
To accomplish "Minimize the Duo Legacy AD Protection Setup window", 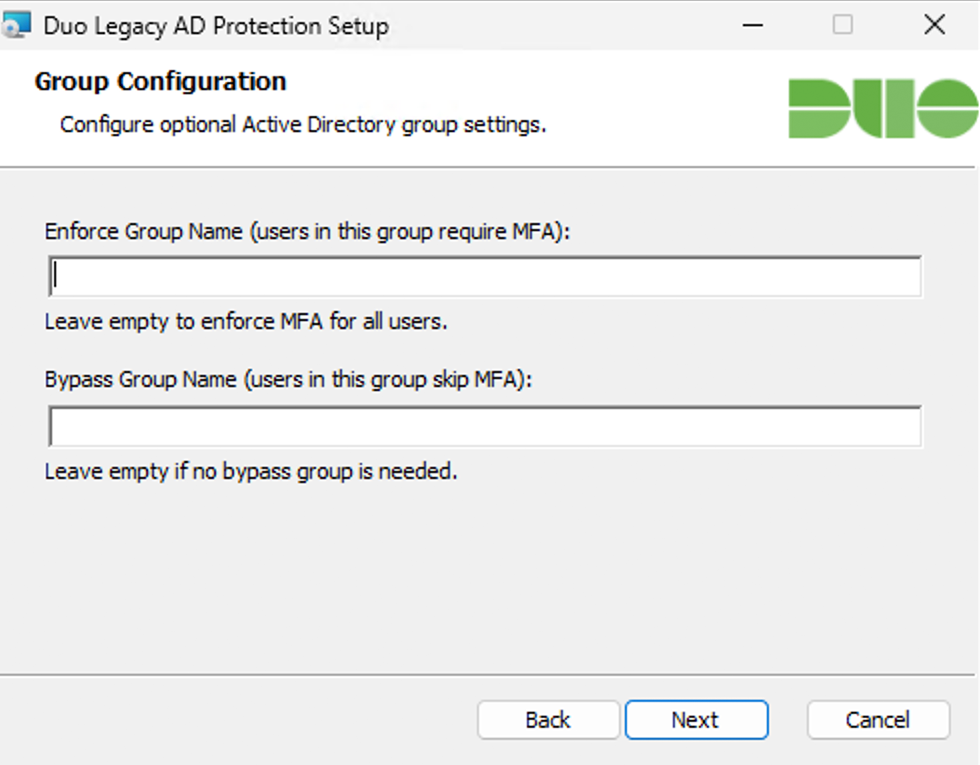I will click(x=752, y=26).
